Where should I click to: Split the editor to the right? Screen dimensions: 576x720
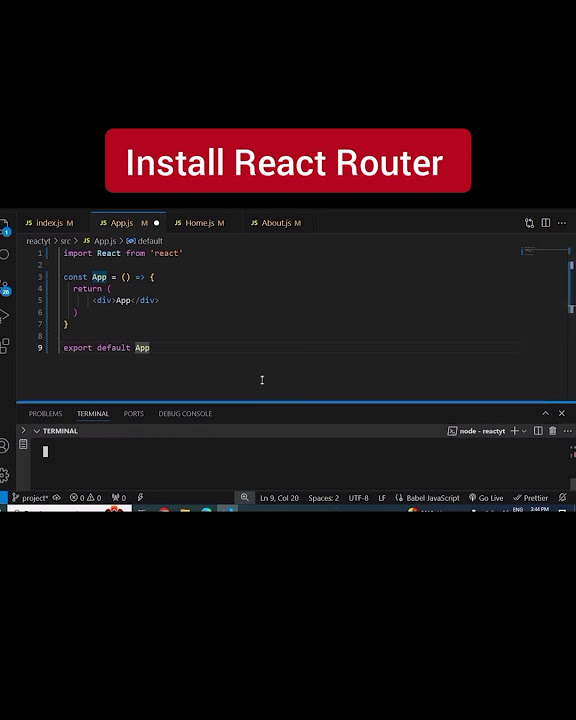(546, 223)
